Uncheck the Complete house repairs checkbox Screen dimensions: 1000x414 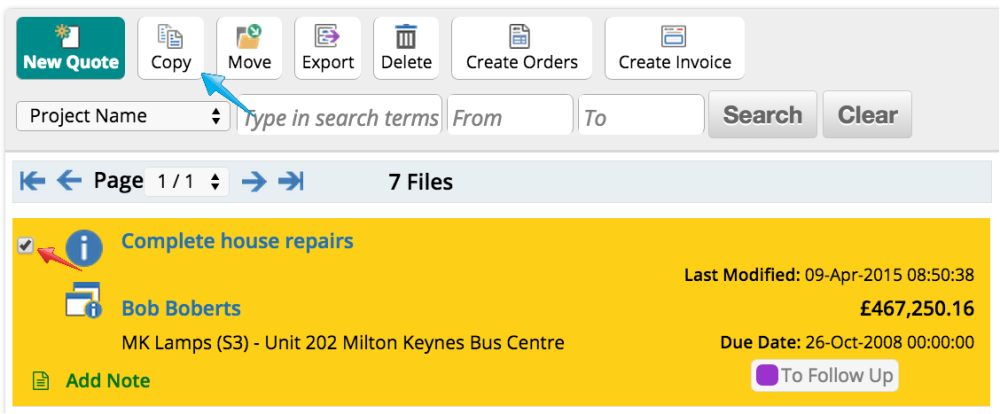[26, 246]
